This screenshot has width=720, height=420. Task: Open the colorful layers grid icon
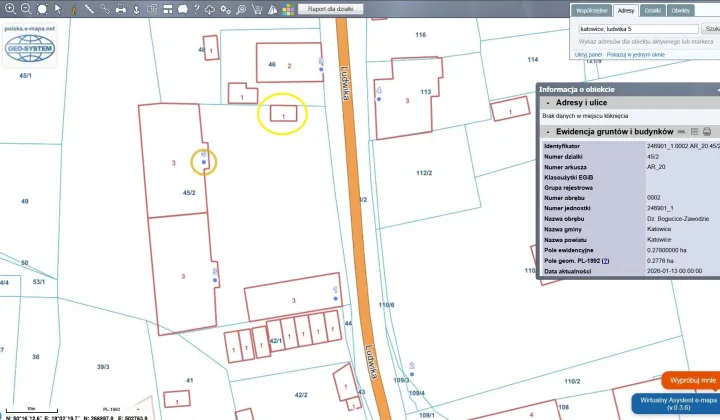tap(288, 9)
